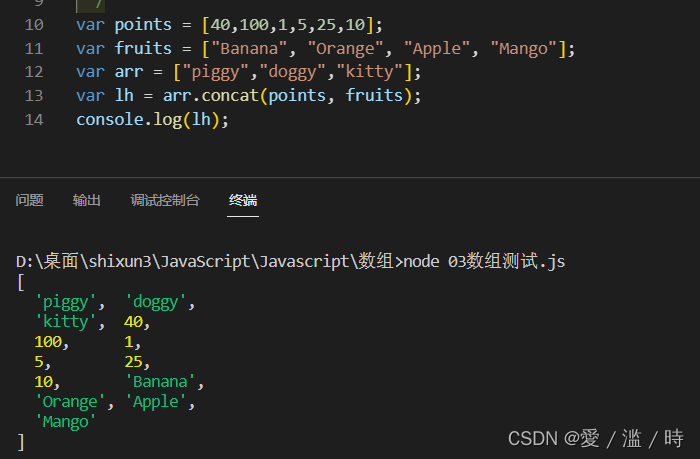Screen dimensions: 700x459
Task: Click 'doggy' in terminal output
Action: (x=156, y=302)
